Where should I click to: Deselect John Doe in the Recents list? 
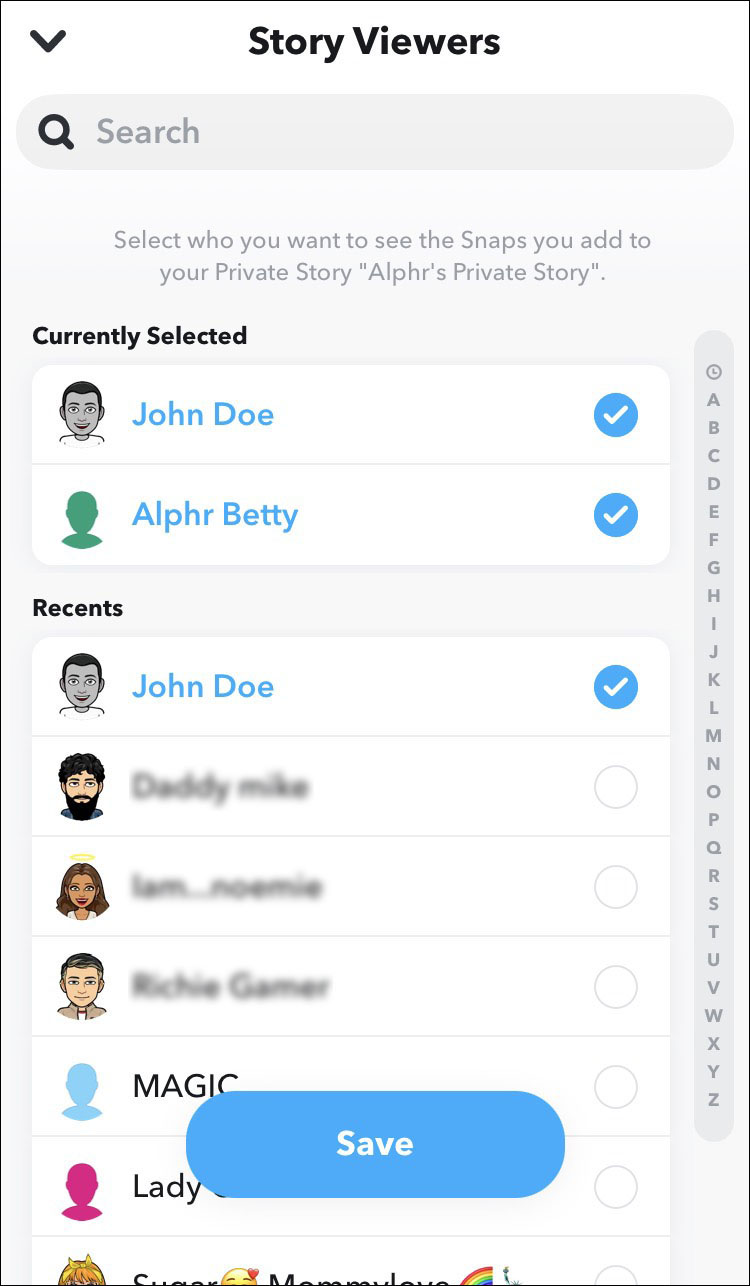[615, 687]
